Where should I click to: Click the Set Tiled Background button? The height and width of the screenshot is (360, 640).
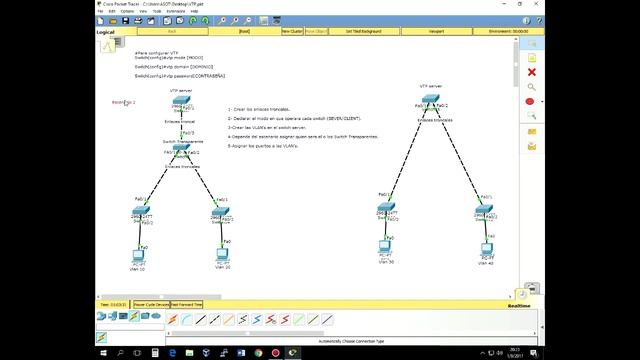pyautogui.click(x=364, y=31)
